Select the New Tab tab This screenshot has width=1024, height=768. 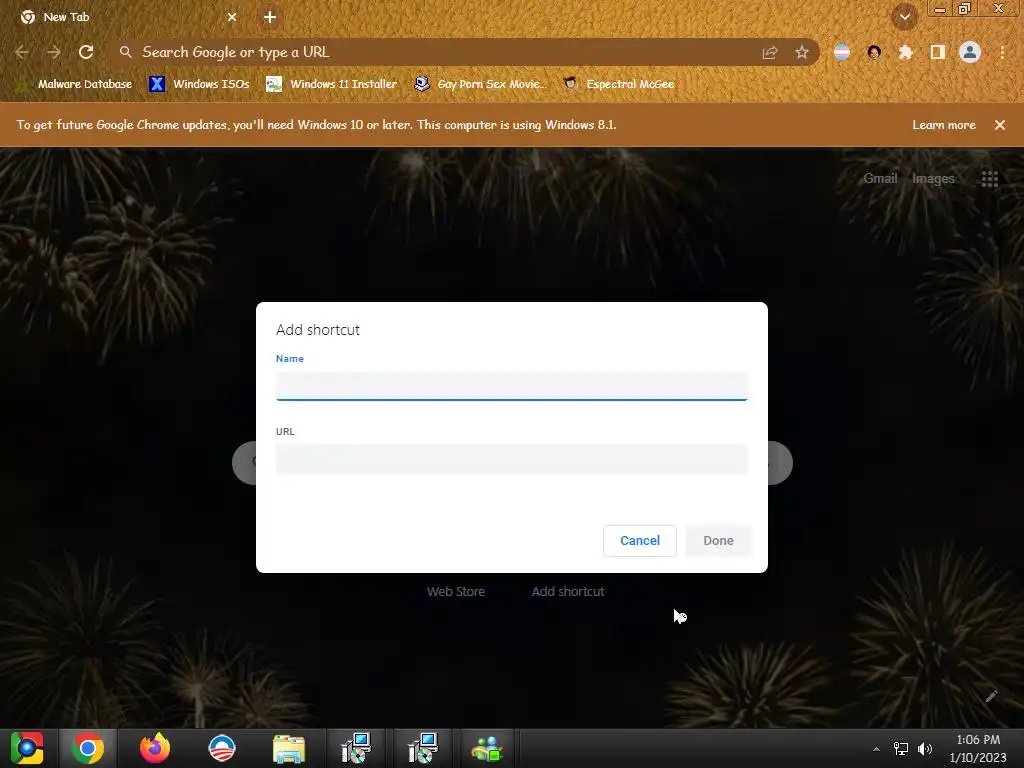coord(127,17)
